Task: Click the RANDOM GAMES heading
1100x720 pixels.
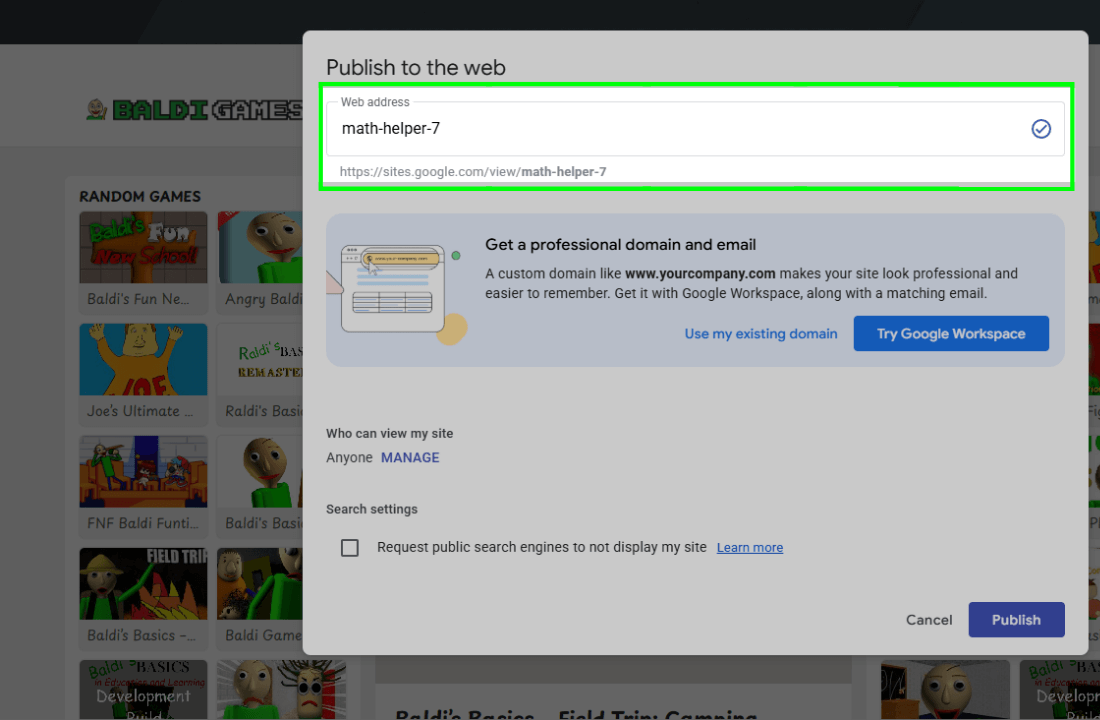Action: pyautogui.click(x=140, y=196)
